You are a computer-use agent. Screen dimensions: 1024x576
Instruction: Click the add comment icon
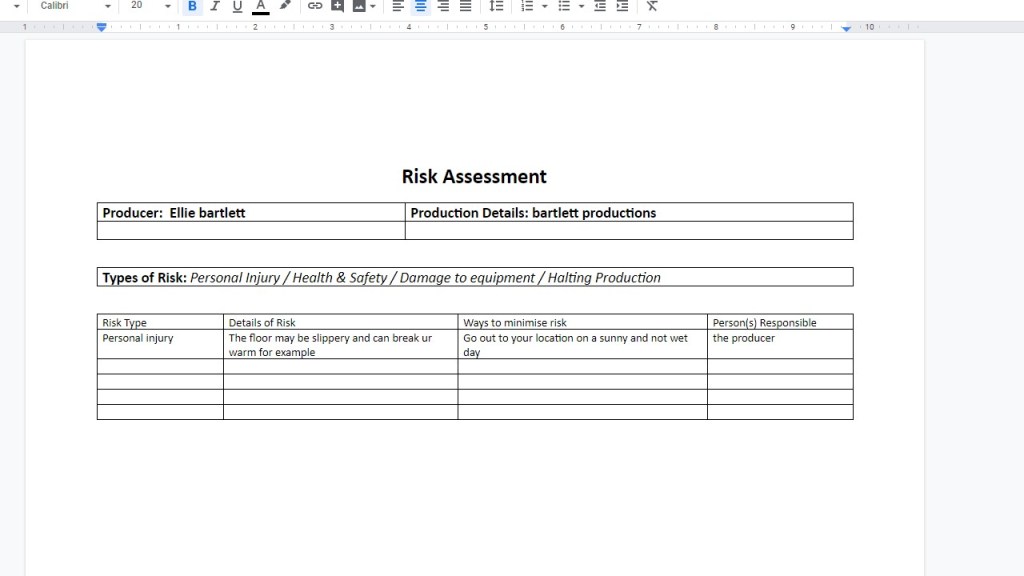tap(337, 6)
